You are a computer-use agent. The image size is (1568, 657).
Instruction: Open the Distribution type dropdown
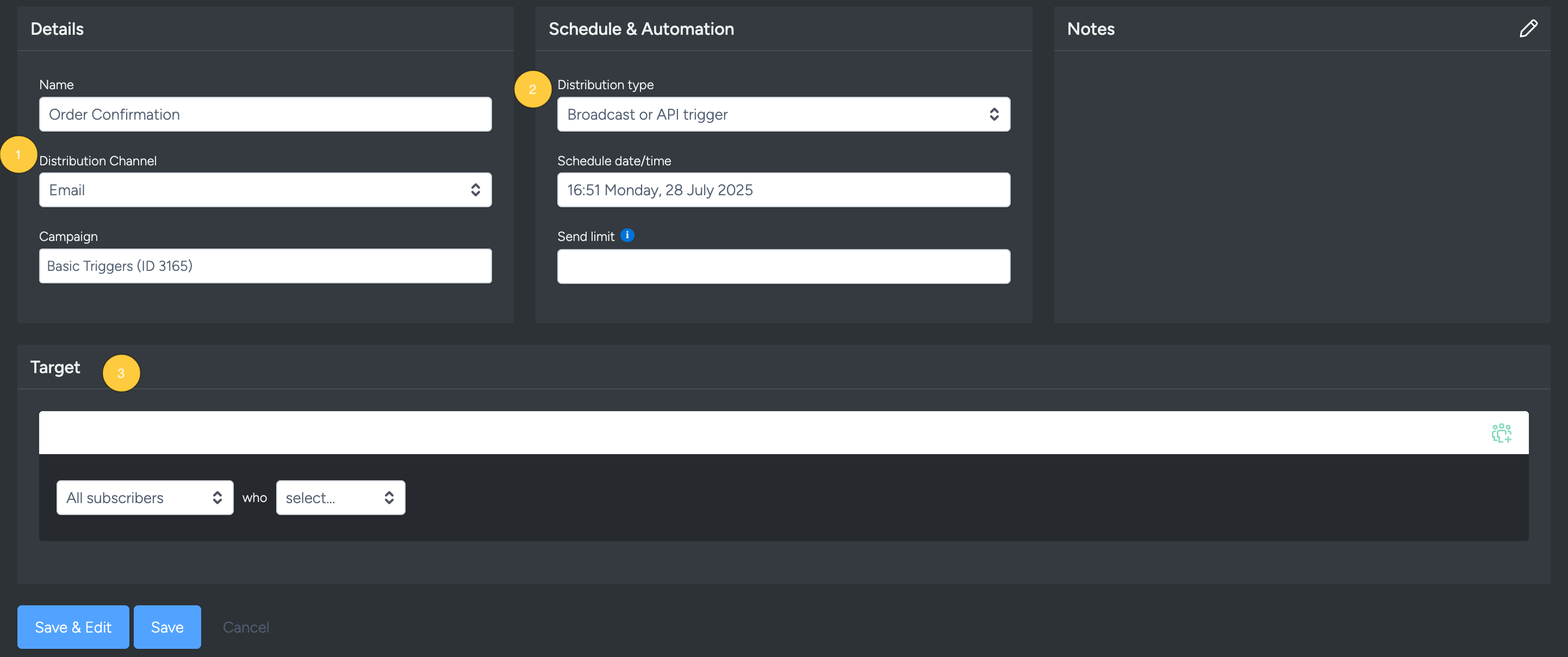click(x=783, y=114)
